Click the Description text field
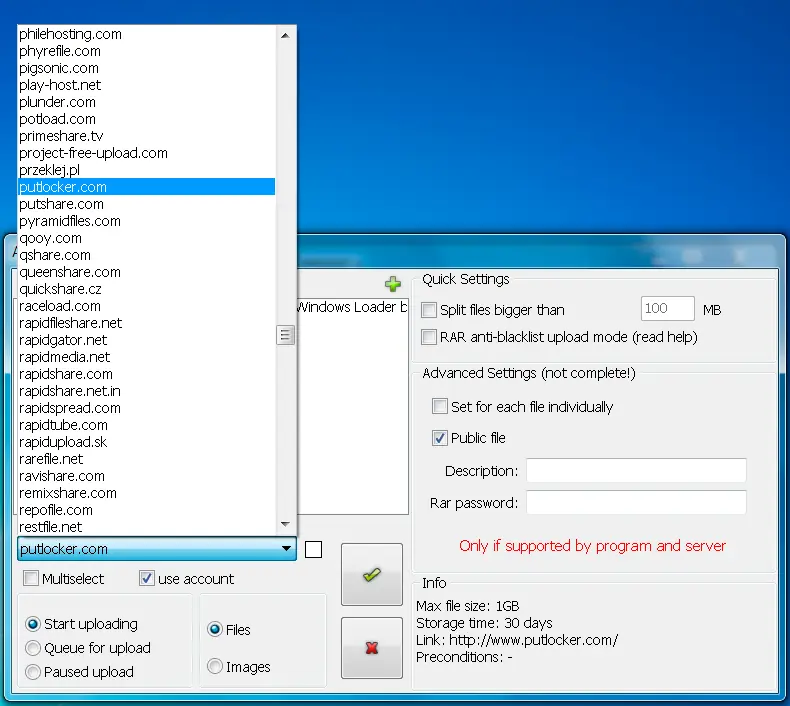 (636, 471)
